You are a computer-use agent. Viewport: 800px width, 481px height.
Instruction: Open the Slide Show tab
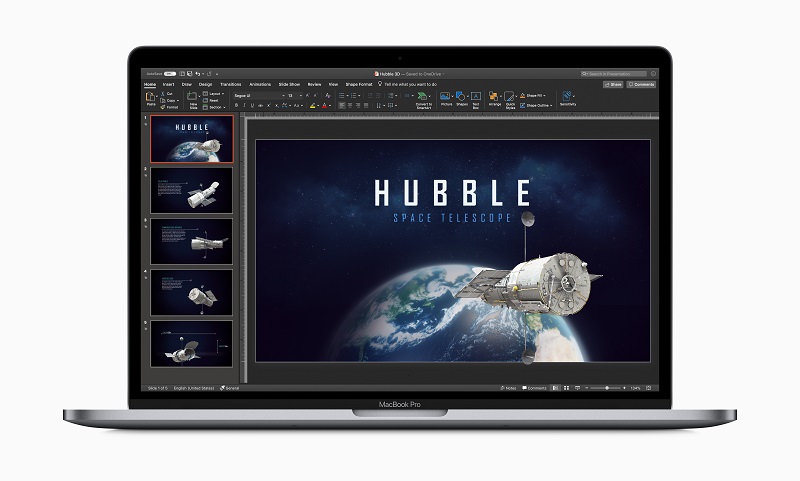tap(289, 85)
